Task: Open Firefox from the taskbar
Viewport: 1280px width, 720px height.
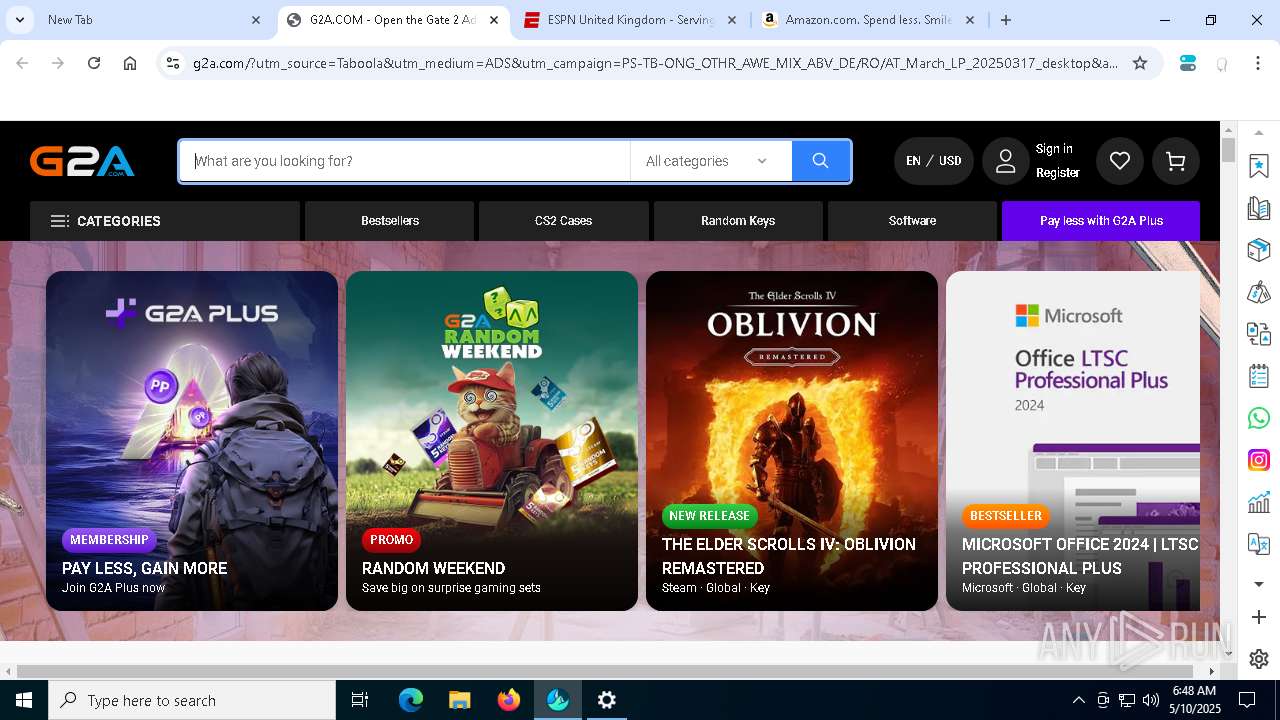Action: (509, 700)
